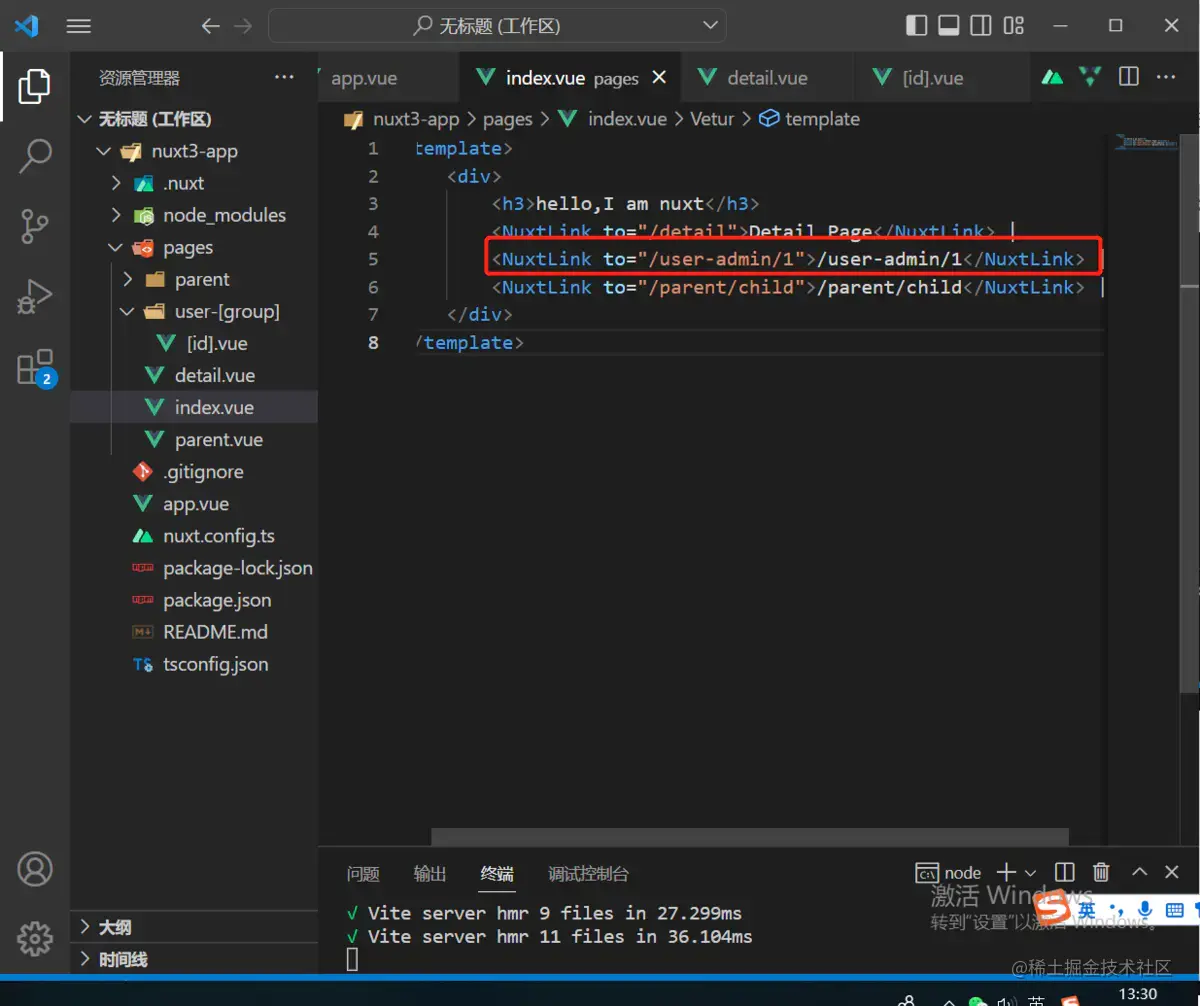Open the 输出 output panel tab
Image resolution: width=1200 pixels, height=1006 pixels.
[x=430, y=874]
